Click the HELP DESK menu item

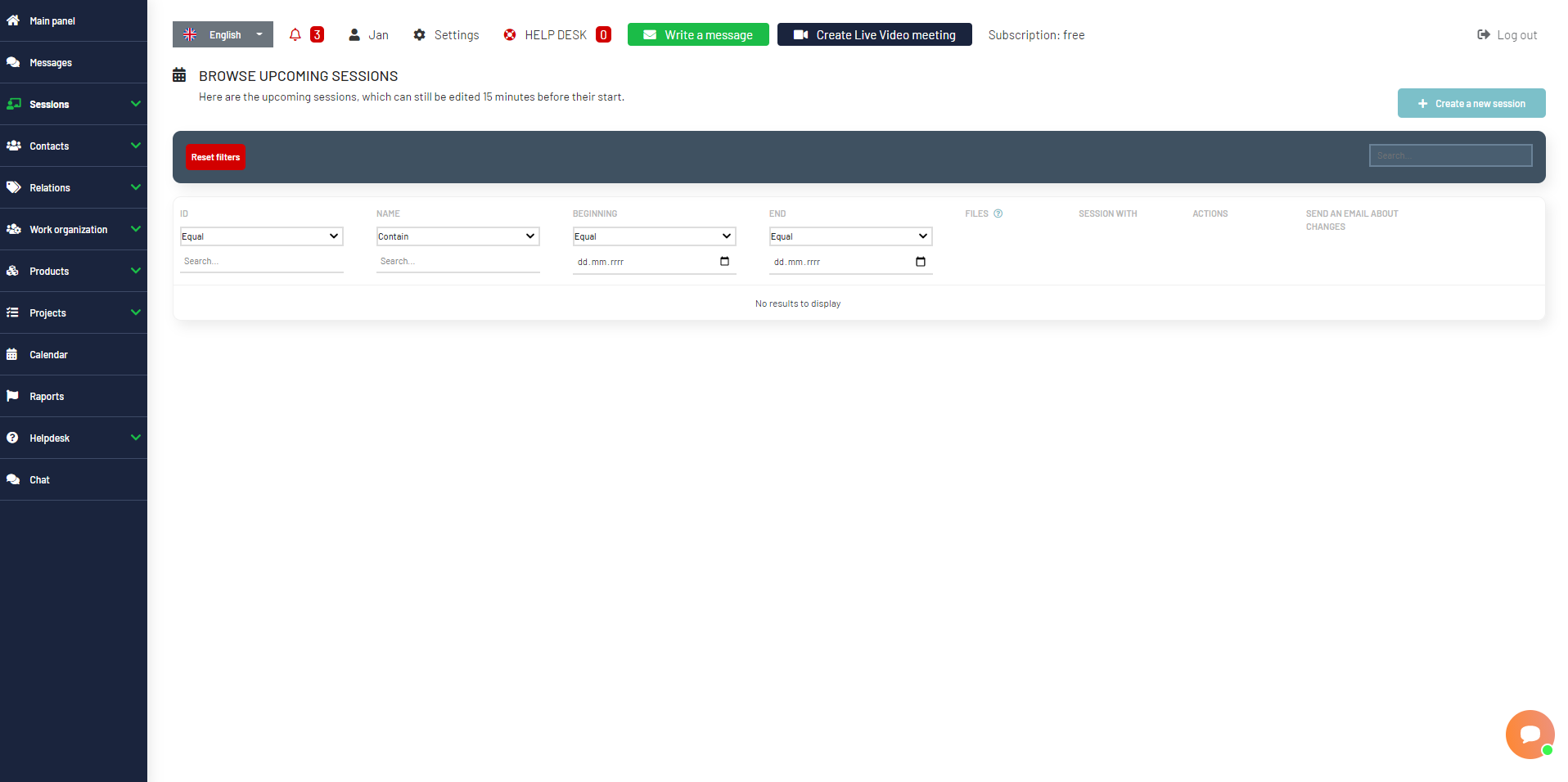tap(556, 34)
